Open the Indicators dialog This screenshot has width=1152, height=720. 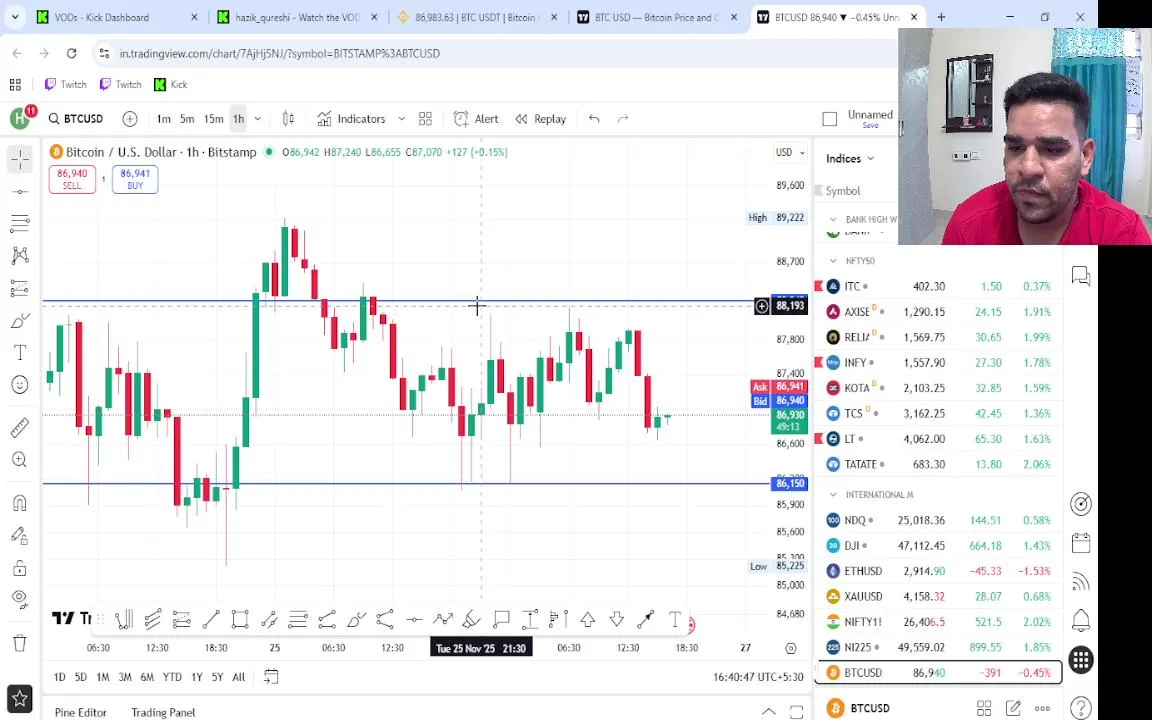coord(351,119)
